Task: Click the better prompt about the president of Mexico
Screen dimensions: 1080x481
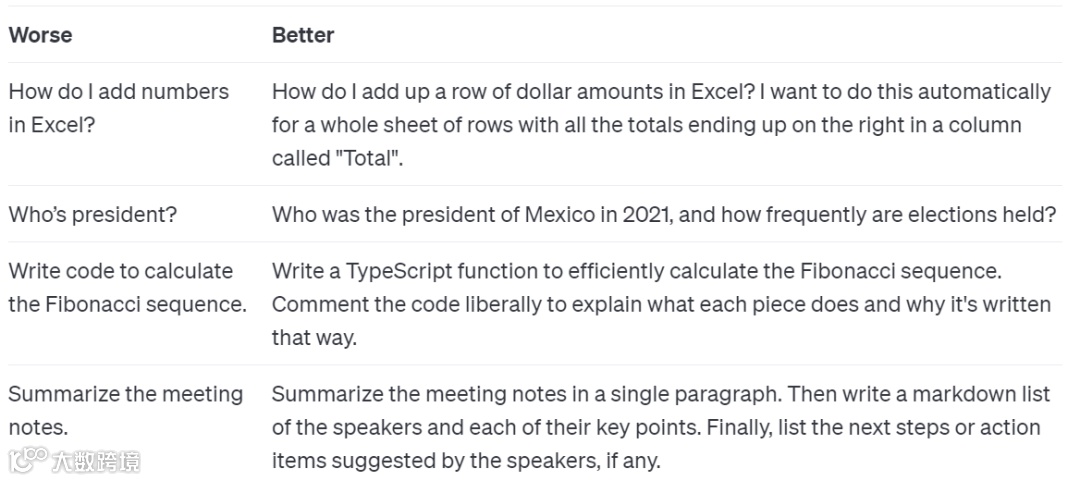Action: (x=664, y=214)
